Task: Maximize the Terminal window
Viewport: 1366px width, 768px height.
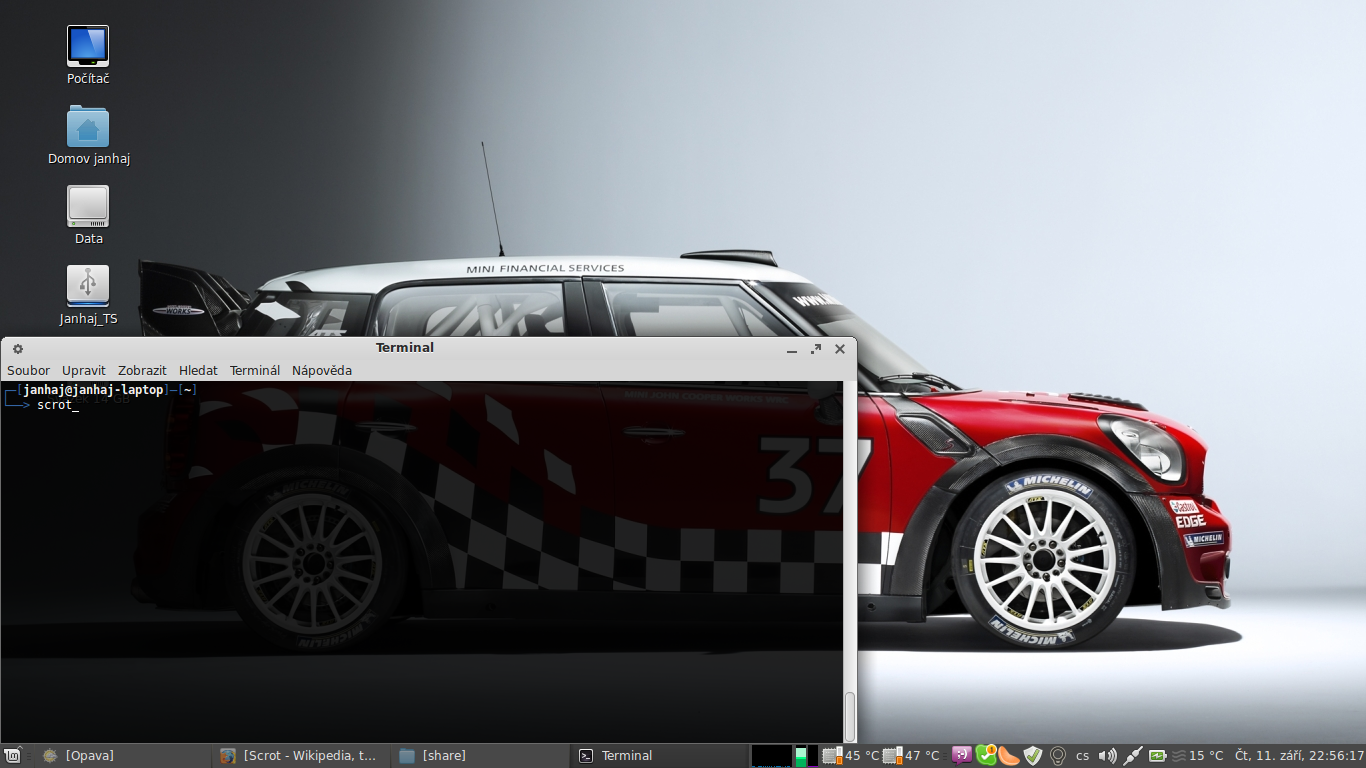Action: tap(816, 349)
